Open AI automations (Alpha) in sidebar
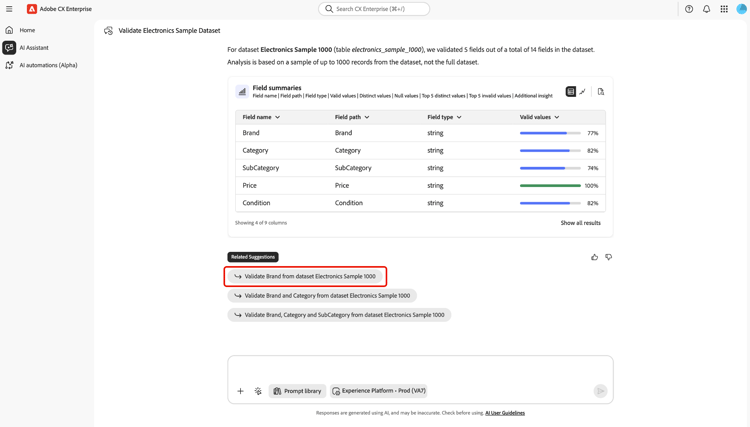 pos(48,65)
